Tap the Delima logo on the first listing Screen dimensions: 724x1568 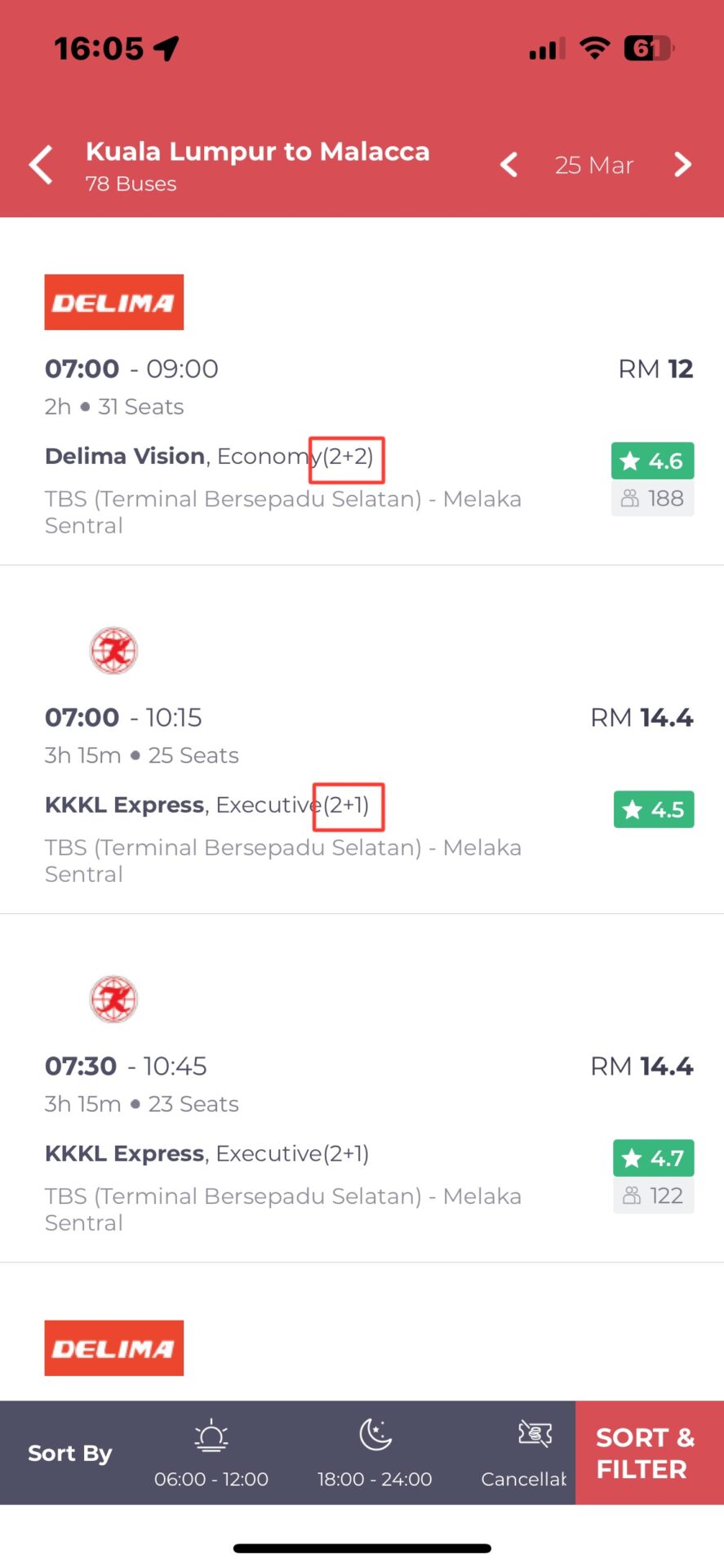point(113,302)
